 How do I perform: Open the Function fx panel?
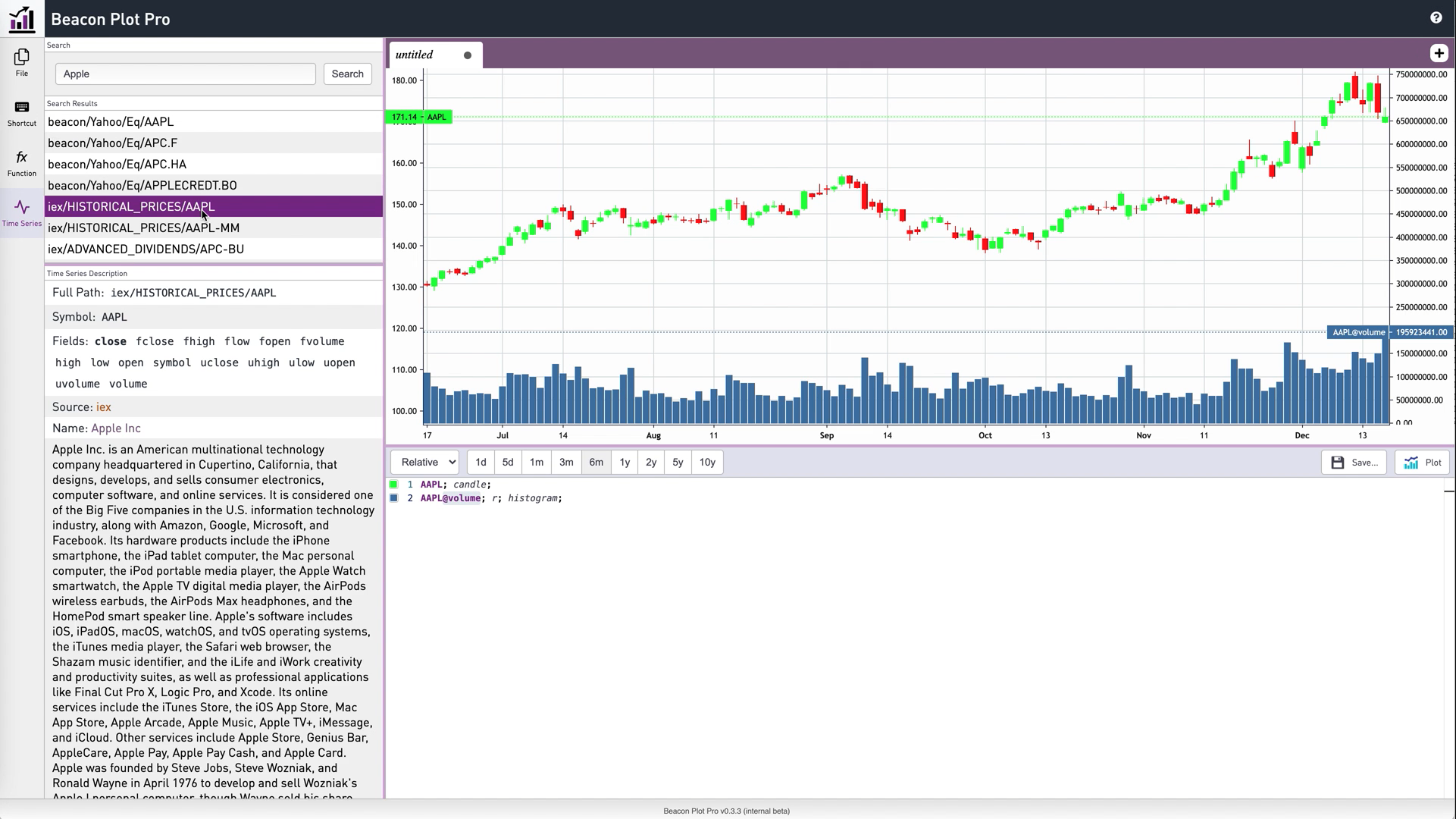click(x=22, y=163)
